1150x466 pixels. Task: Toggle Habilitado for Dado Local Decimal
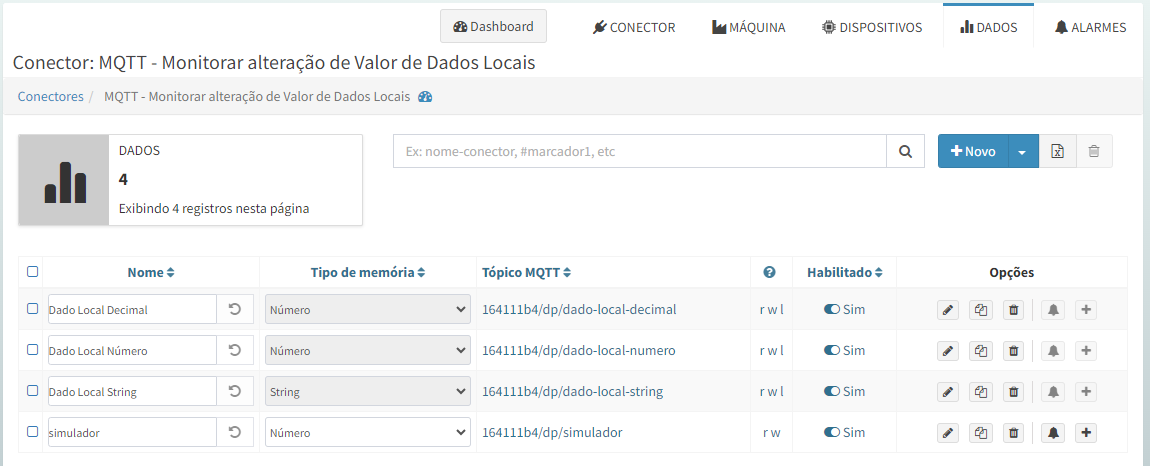(832, 310)
